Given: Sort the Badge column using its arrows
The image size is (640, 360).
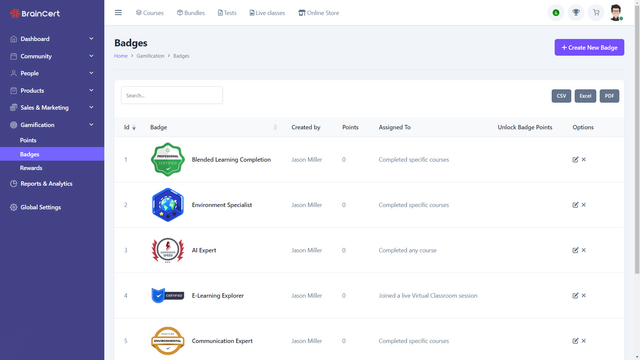Looking at the screenshot, I should click(275, 127).
